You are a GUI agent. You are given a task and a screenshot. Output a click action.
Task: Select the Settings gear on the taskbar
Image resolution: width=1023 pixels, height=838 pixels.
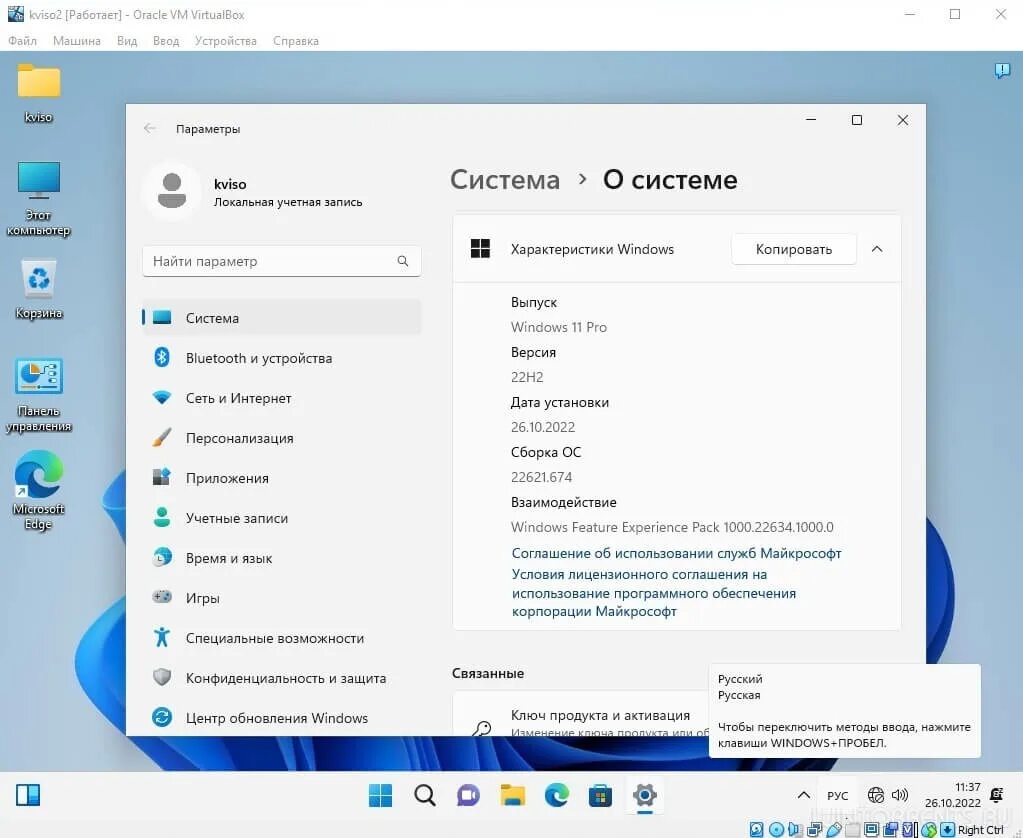pos(645,795)
